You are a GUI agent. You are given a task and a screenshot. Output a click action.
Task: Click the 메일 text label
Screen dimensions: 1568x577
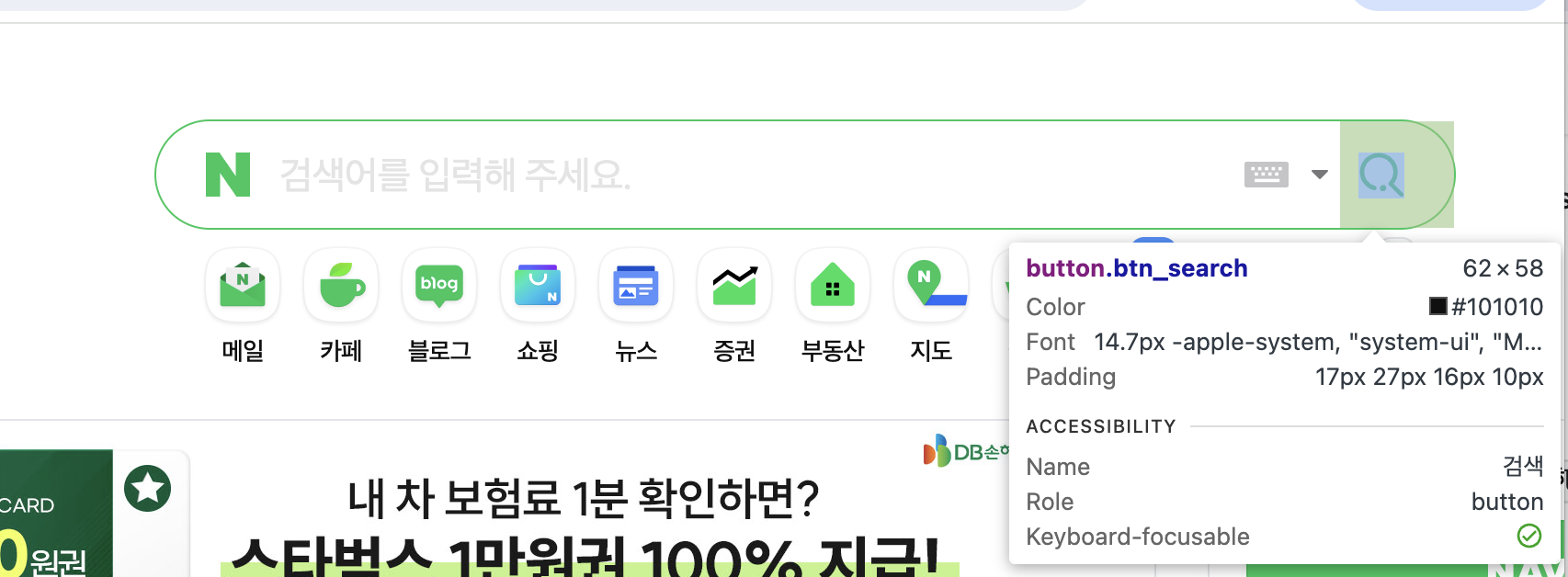coord(243,351)
